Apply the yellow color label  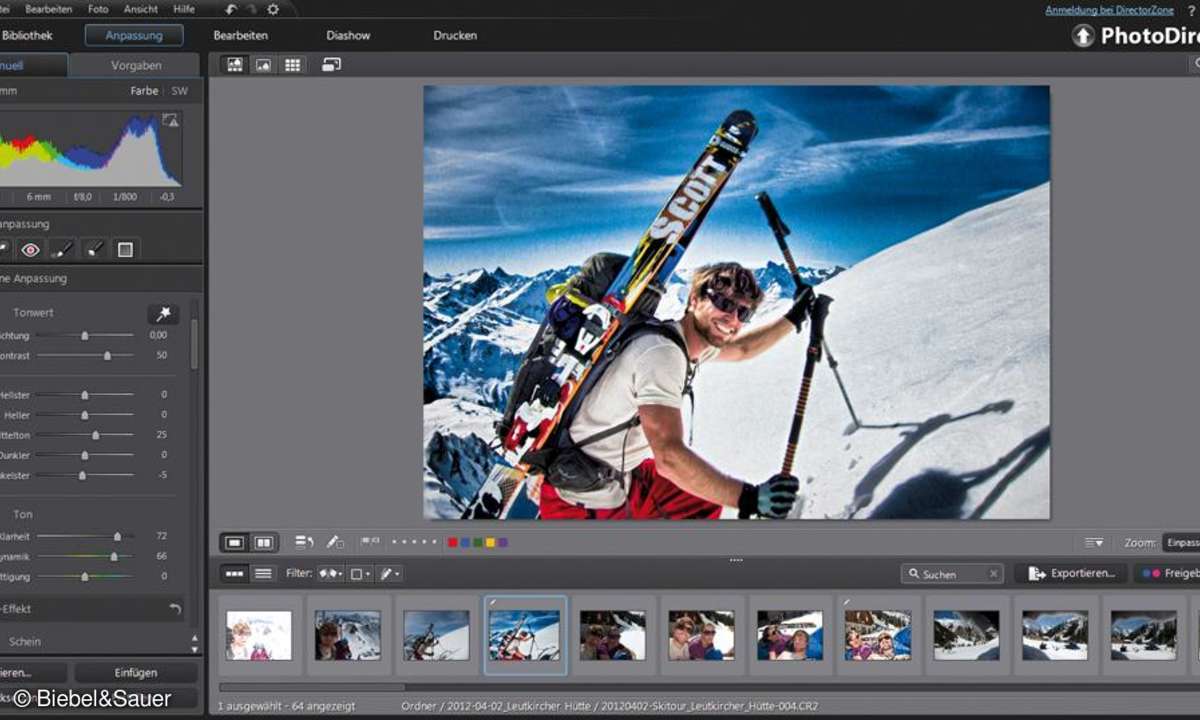coord(490,542)
